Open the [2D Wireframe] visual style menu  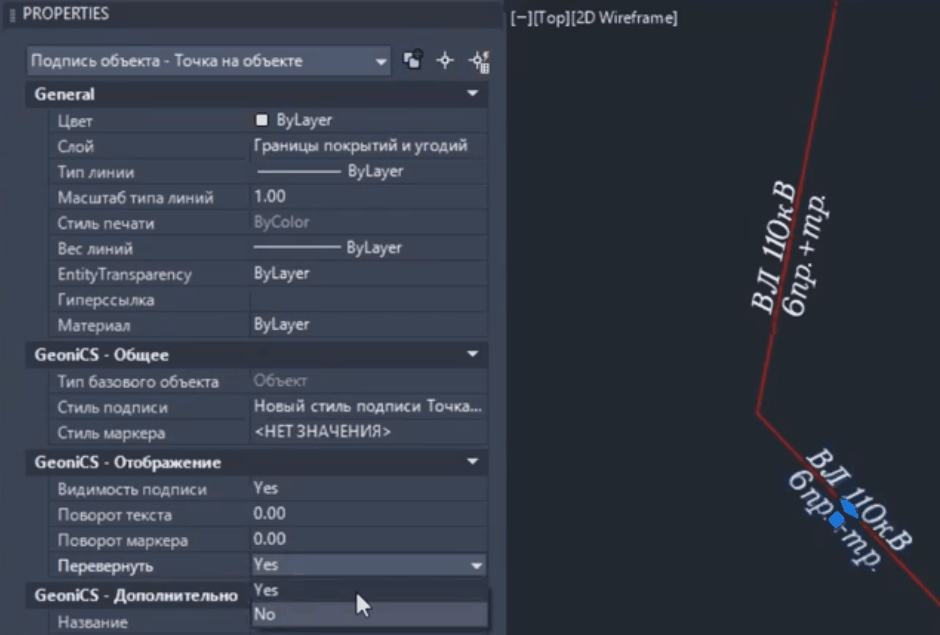tap(624, 18)
